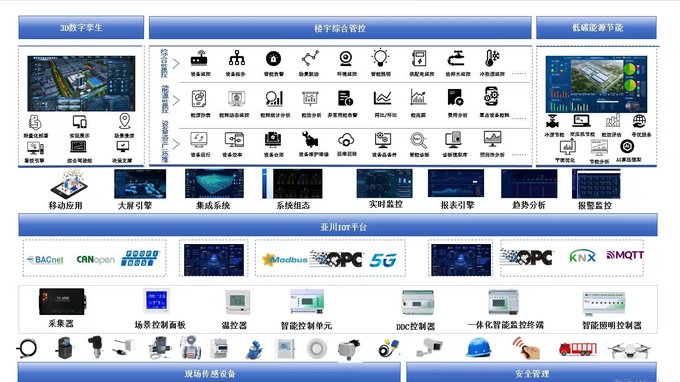Expand the equipment operations row chevron
The height and width of the screenshot is (382, 680).
176,144
